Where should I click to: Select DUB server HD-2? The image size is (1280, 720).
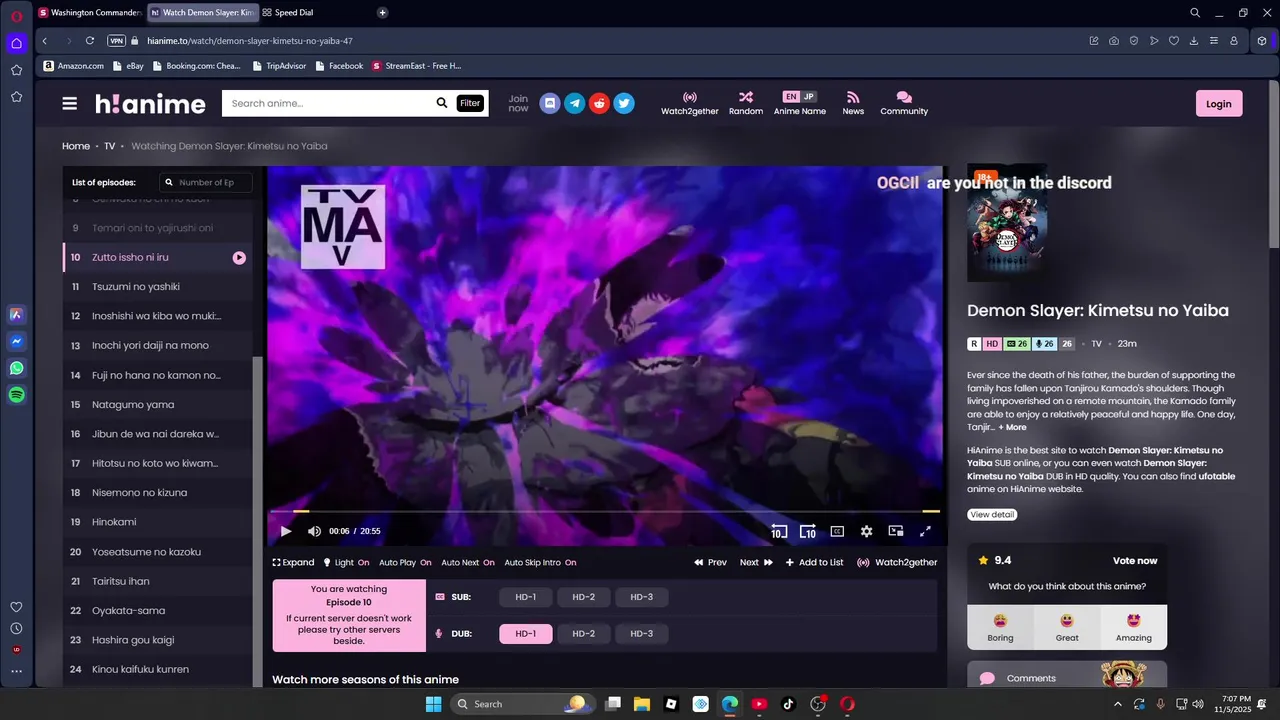click(x=584, y=634)
